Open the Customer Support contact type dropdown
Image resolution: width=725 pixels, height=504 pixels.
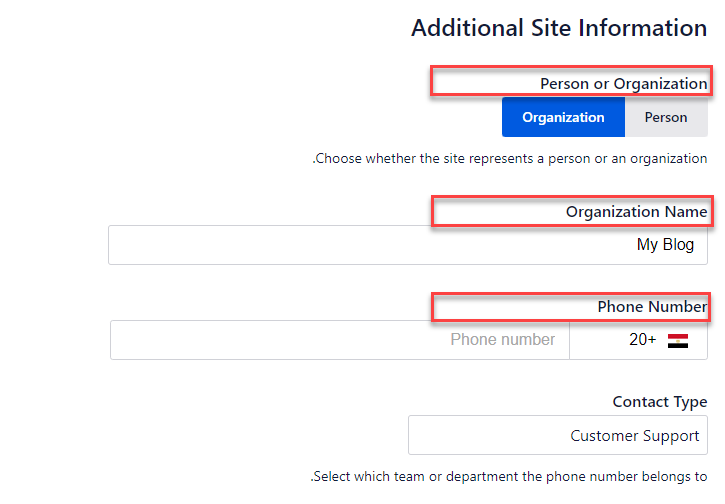point(558,435)
